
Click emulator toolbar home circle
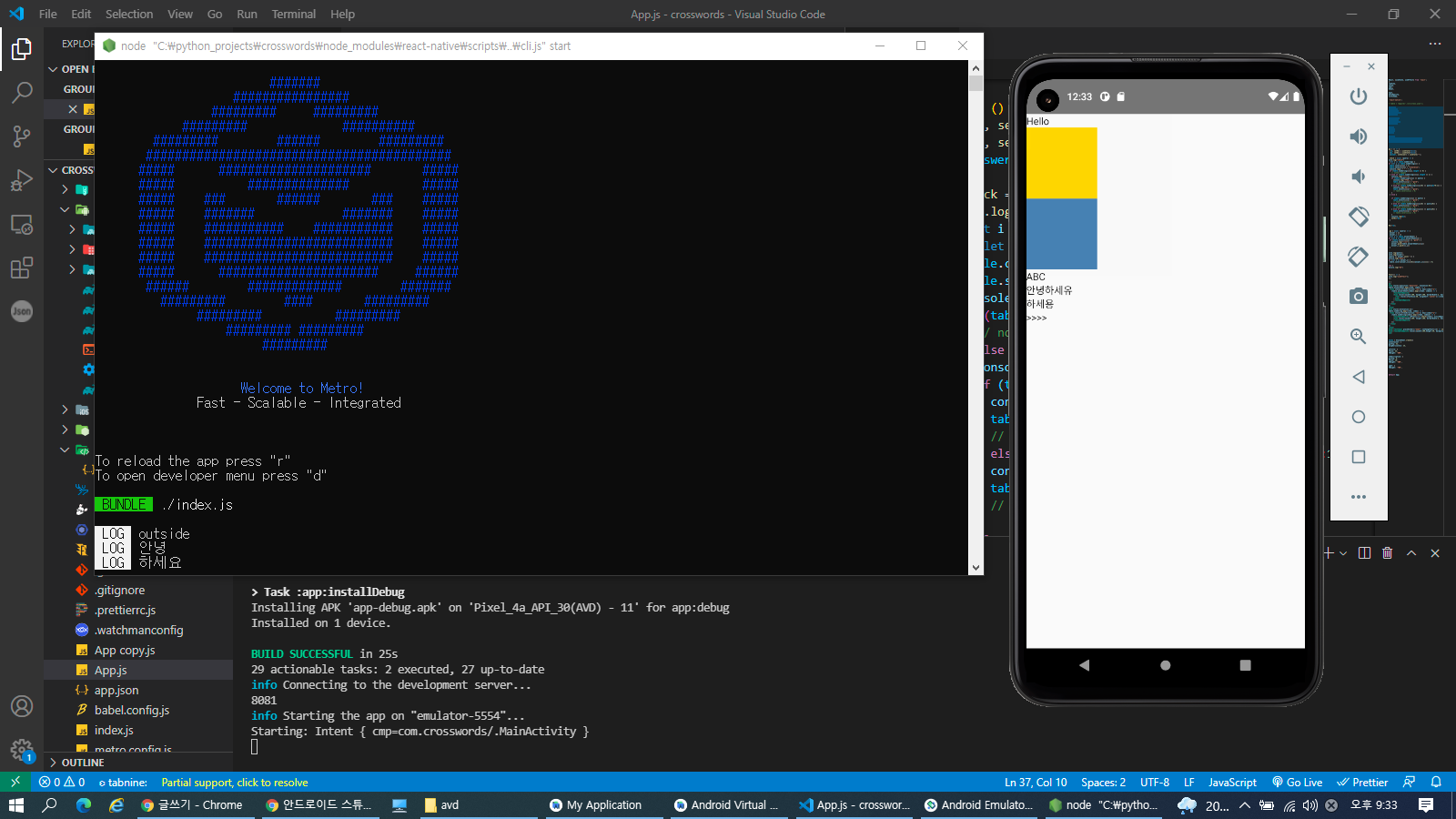click(1359, 417)
